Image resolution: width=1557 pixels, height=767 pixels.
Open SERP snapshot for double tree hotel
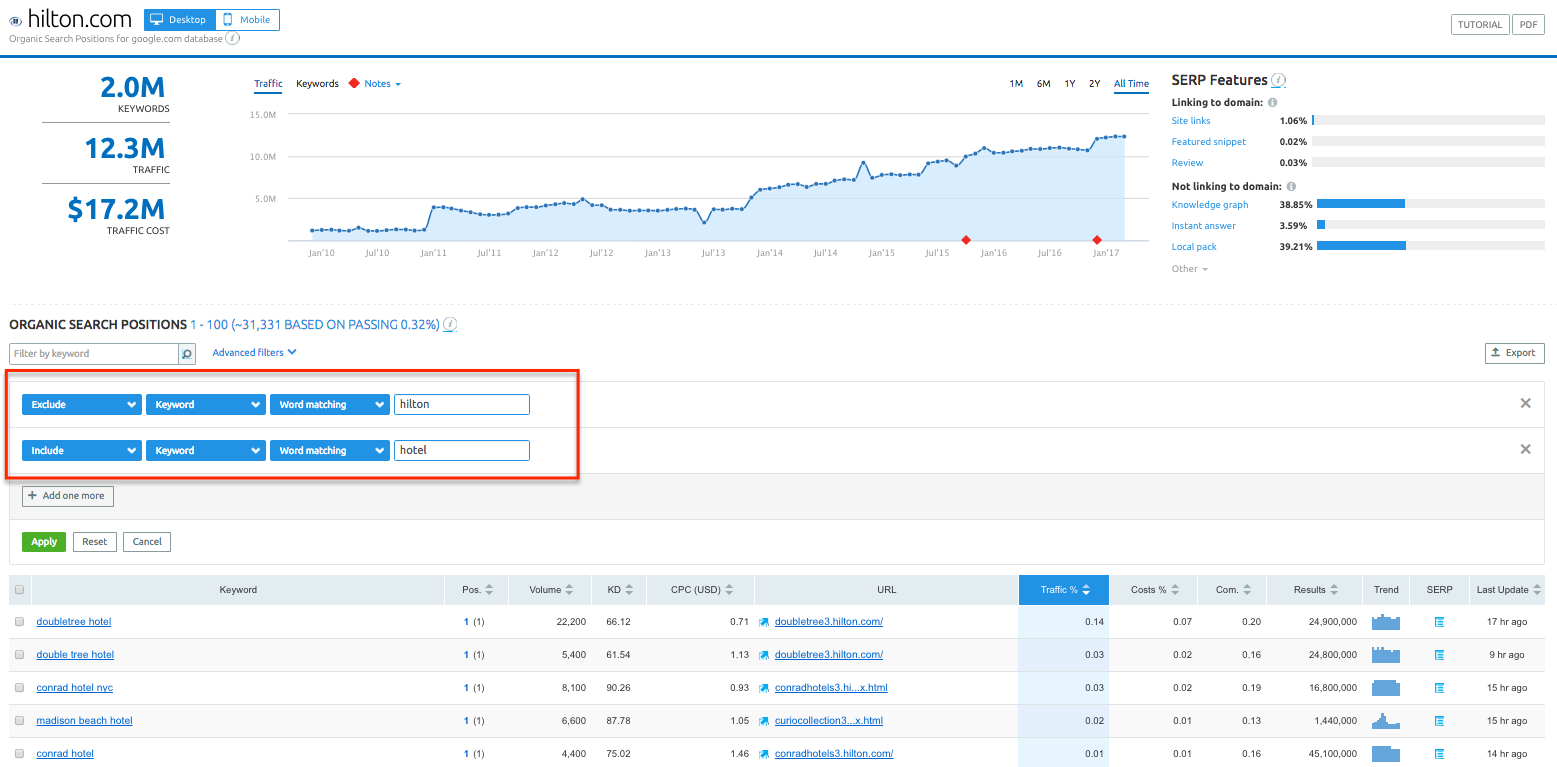click(1439, 655)
